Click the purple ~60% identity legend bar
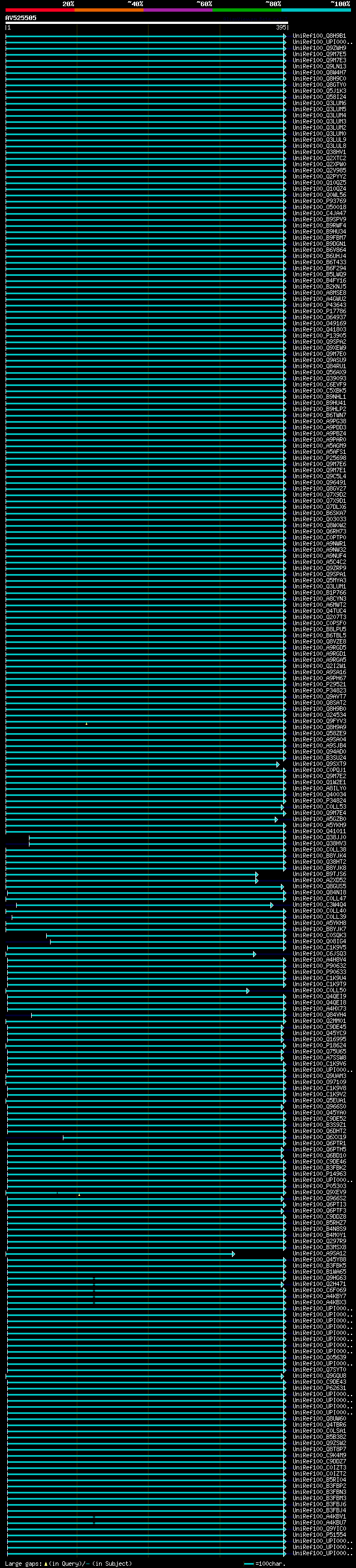 pos(177,10)
